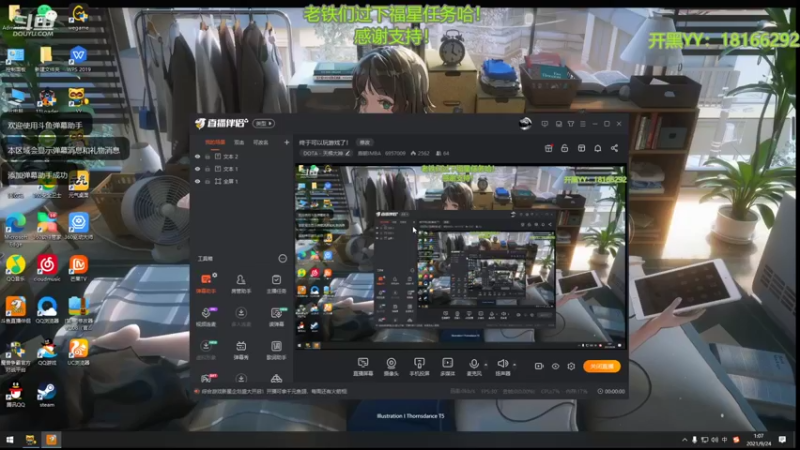Open the 读弹幕 tool
This screenshot has height=450, width=800.
(276, 316)
